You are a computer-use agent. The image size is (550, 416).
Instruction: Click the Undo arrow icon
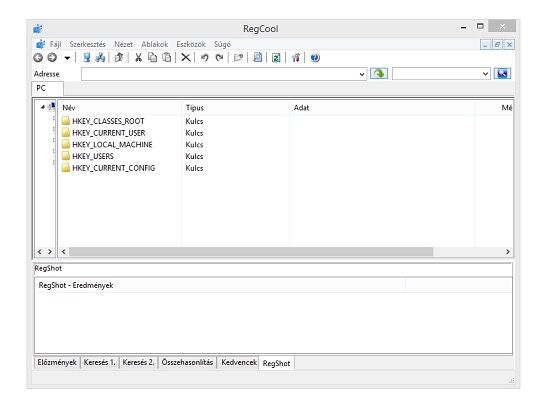[x=204, y=58]
